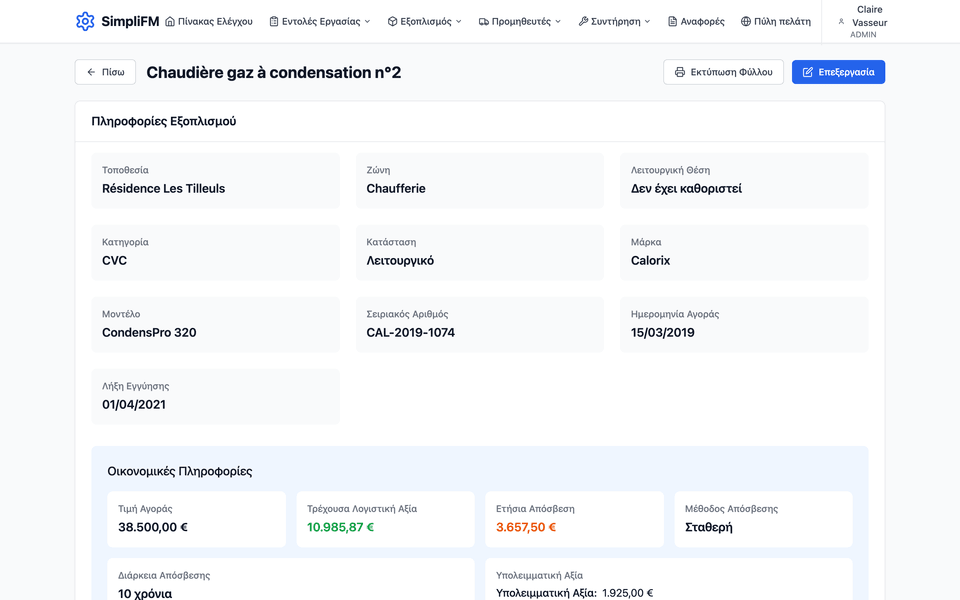The height and width of the screenshot is (600, 960).
Task: Click the SimpliFM brand name link
Action: (130, 21)
